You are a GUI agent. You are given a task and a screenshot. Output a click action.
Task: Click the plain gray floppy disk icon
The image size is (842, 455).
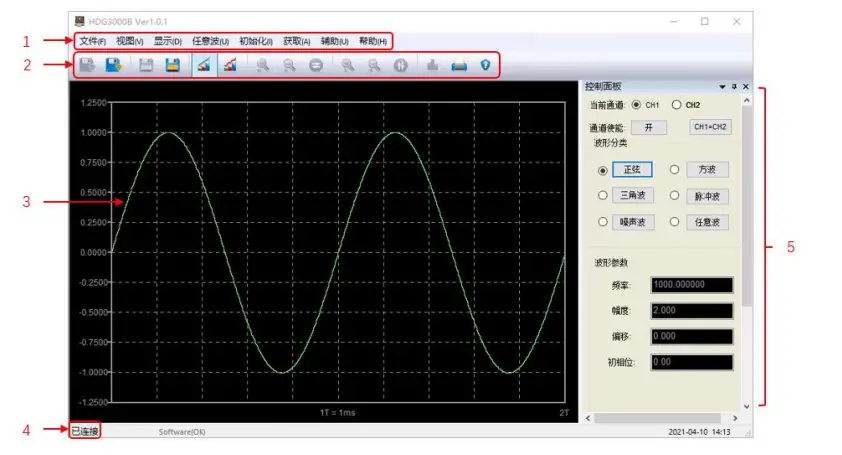146,66
